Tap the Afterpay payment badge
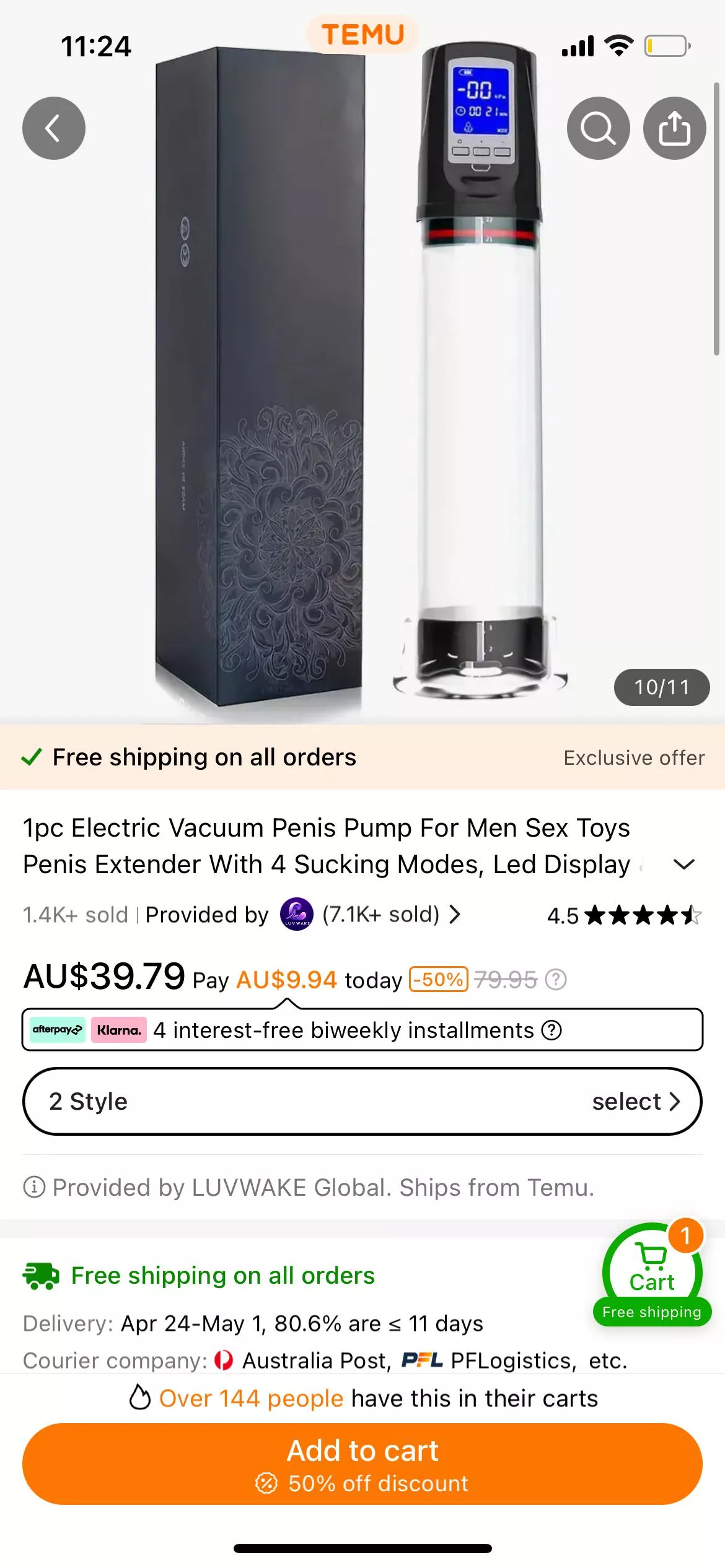Image resolution: width=725 pixels, height=1568 pixels. [x=57, y=1030]
